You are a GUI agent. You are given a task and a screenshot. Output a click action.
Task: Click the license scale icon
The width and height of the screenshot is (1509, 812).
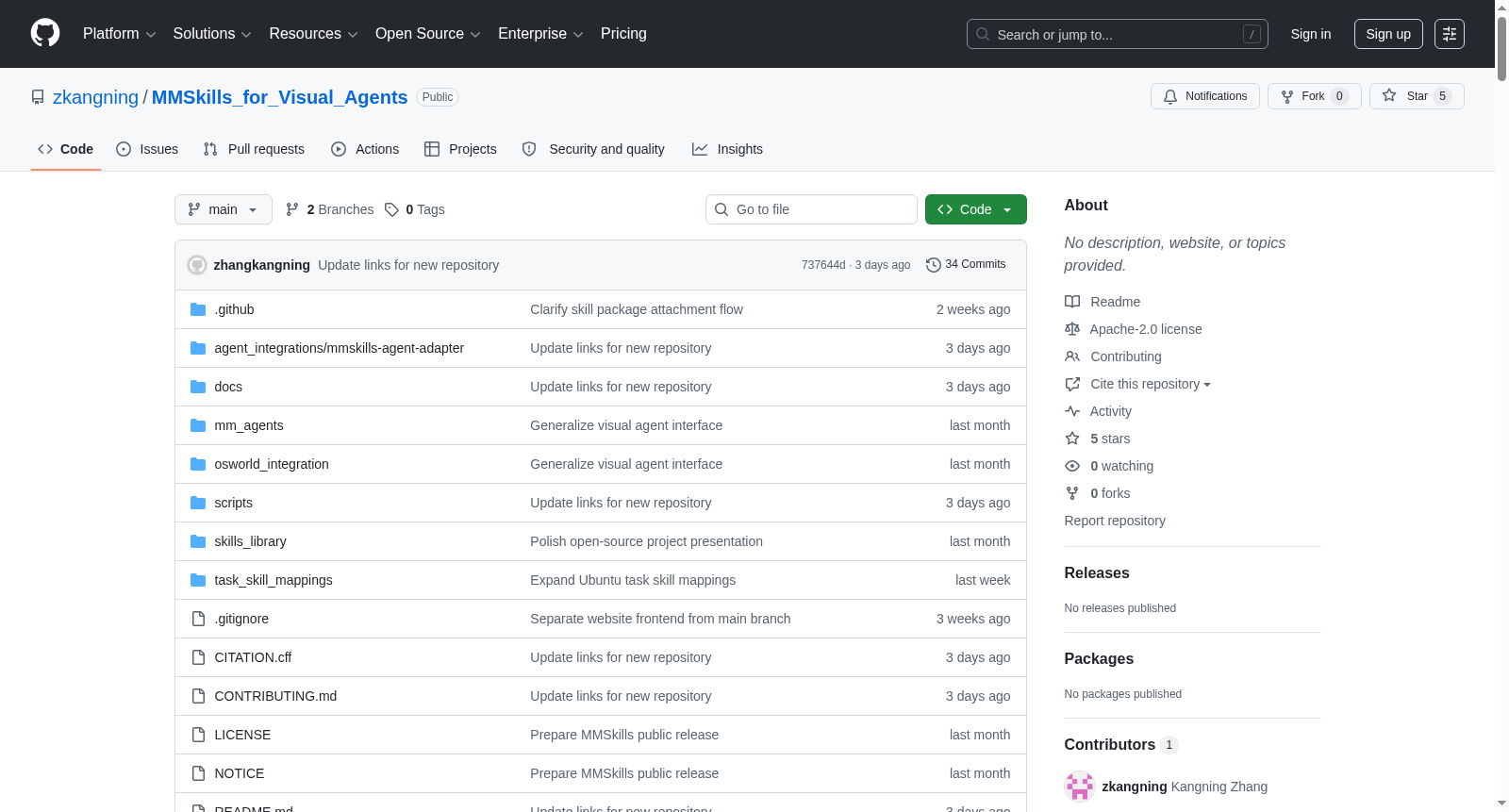point(1072,329)
